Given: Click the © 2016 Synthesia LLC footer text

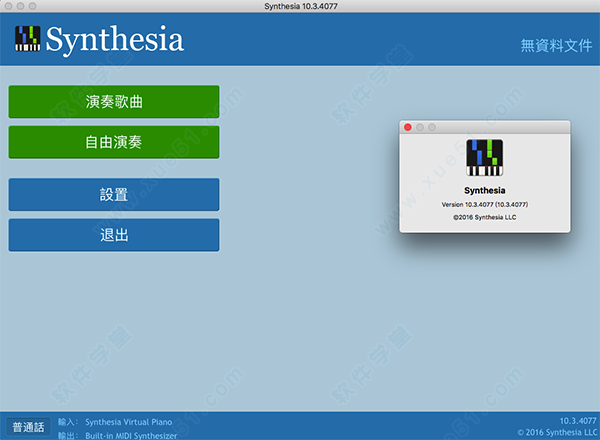Looking at the screenshot, I should 557,432.
